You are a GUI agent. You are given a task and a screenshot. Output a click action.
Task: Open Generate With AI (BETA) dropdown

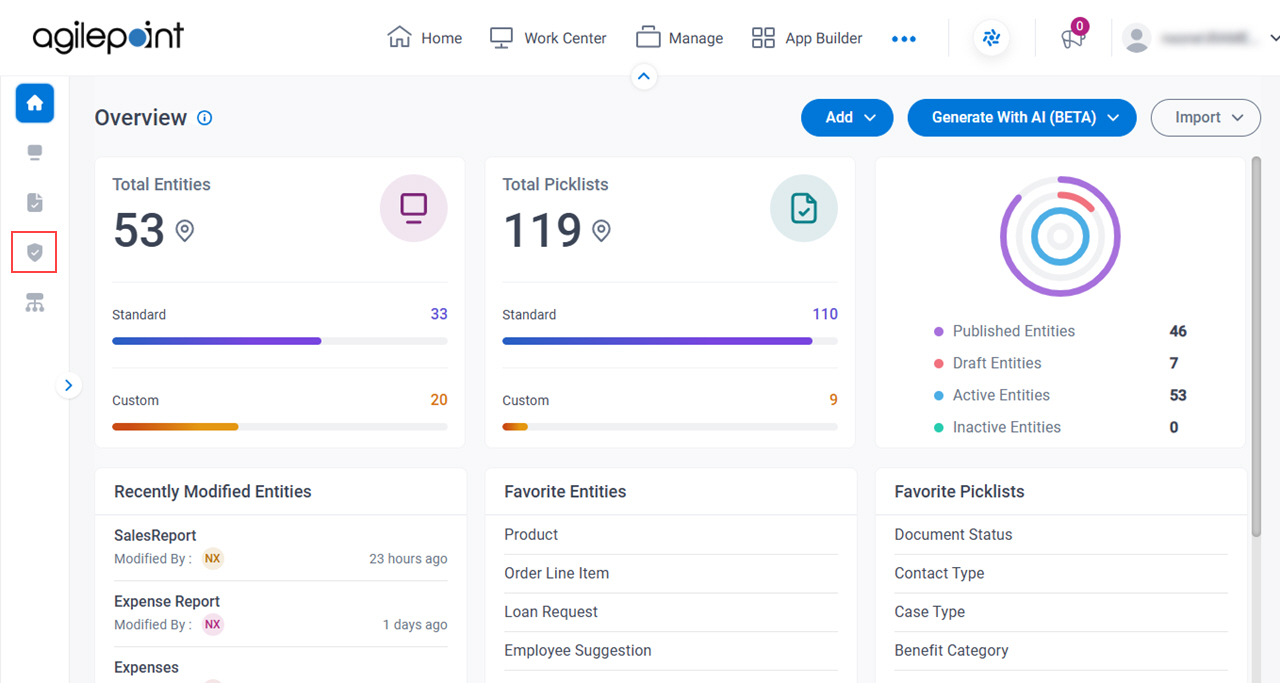[1022, 118]
